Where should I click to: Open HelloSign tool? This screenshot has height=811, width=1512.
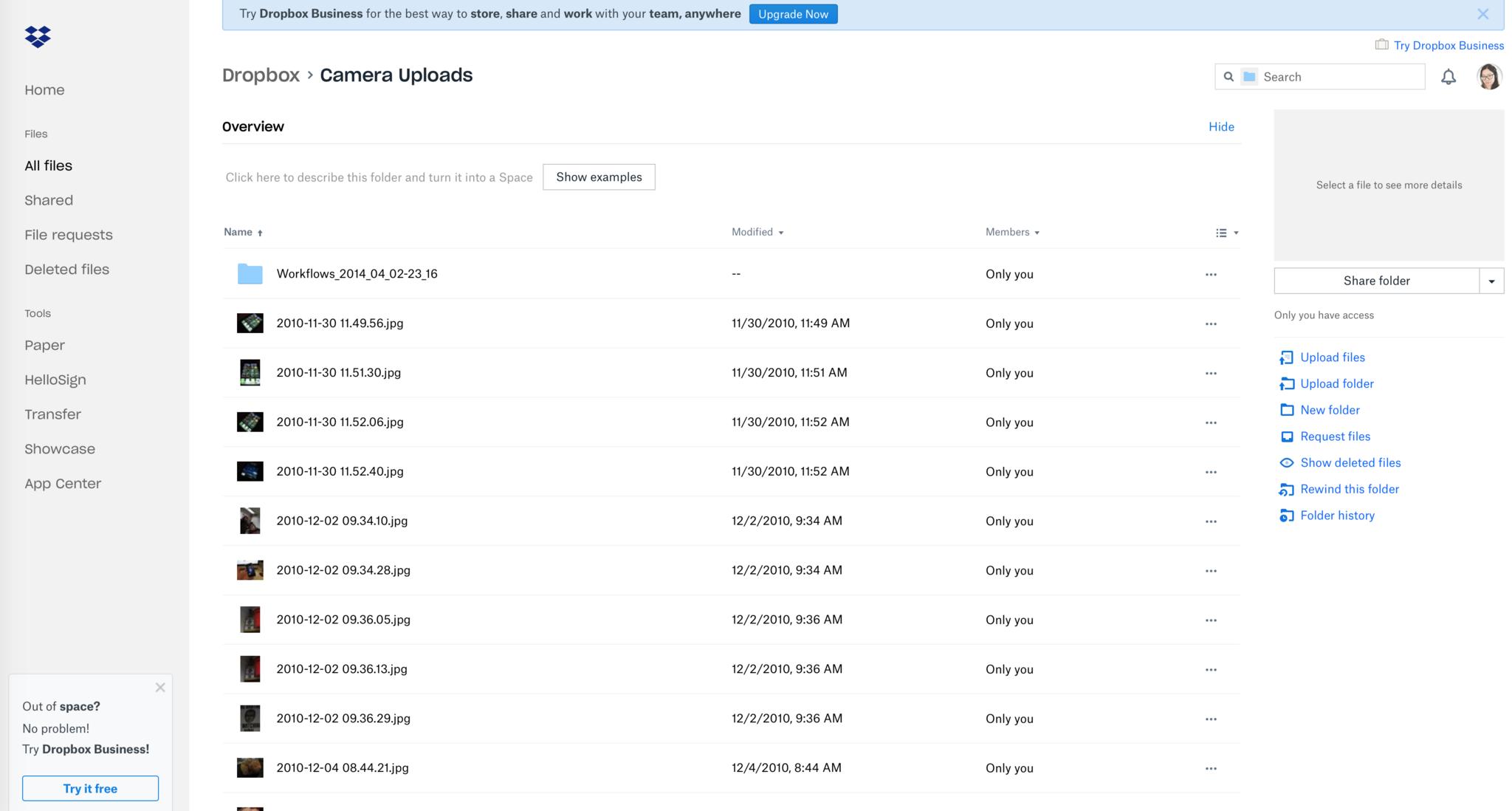tap(55, 380)
